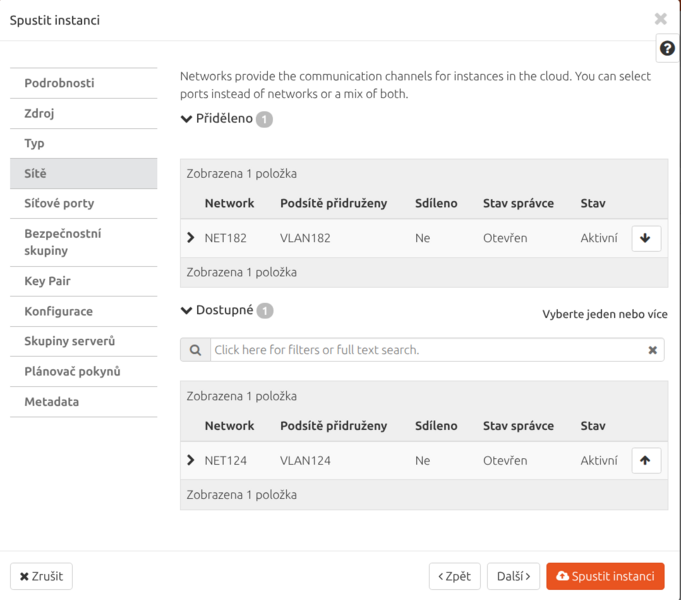This screenshot has width=681, height=600.
Task: Go back with the Zpět button
Action: pos(454,577)
